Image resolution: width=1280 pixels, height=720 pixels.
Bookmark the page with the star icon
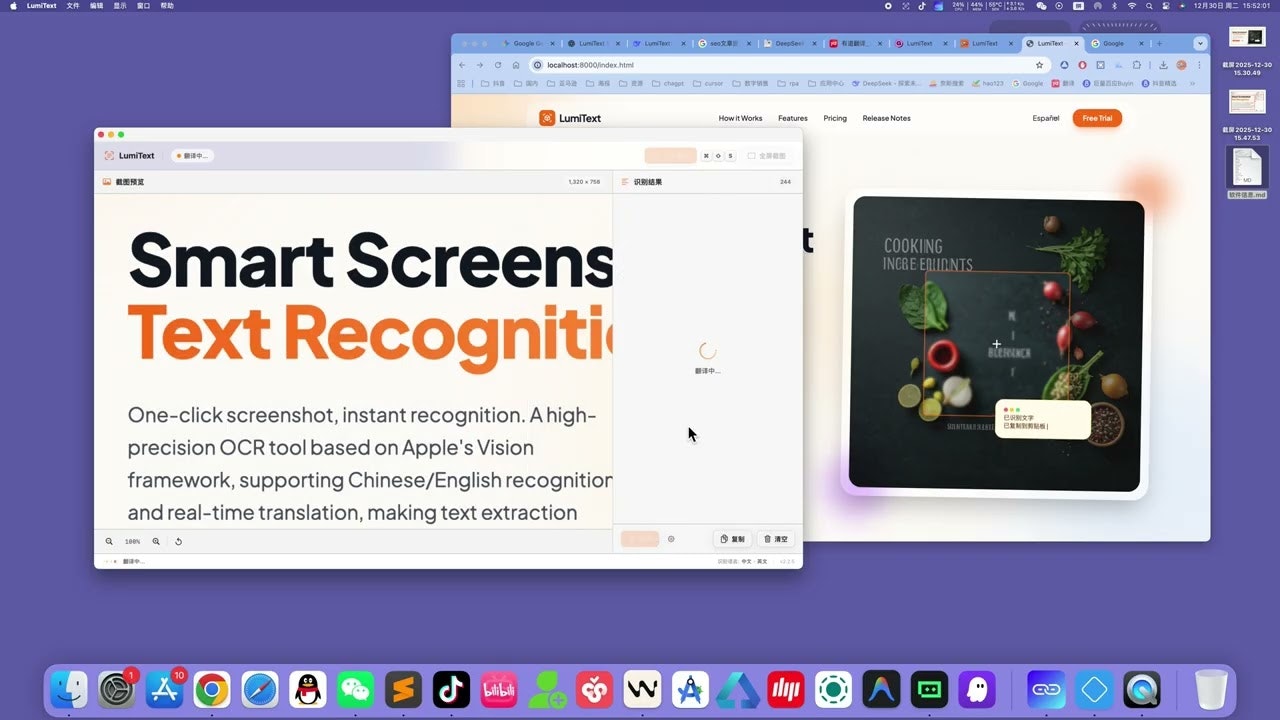[x=1039, y=65]
